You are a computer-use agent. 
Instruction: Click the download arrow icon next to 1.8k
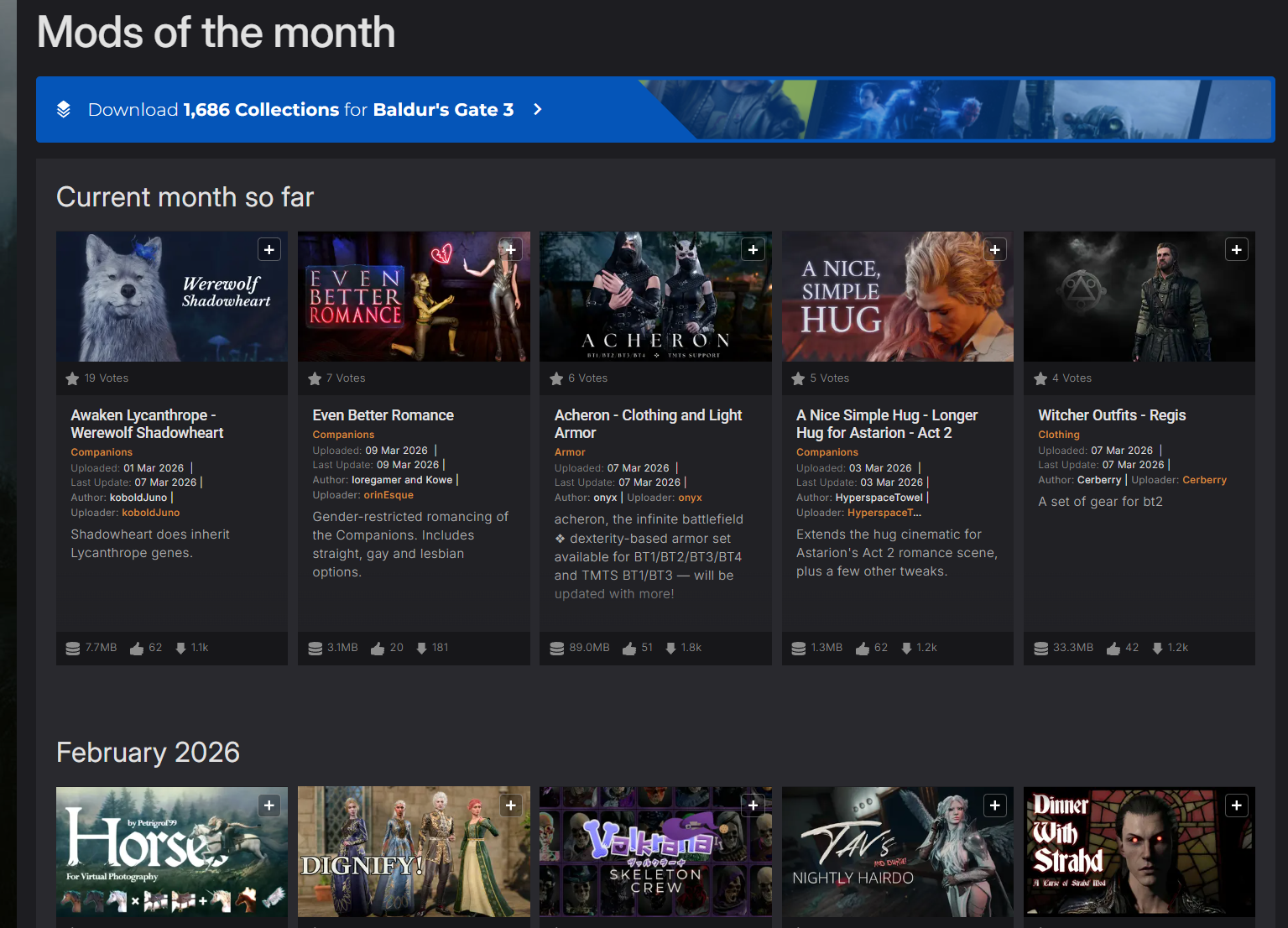tap(670, 648)
